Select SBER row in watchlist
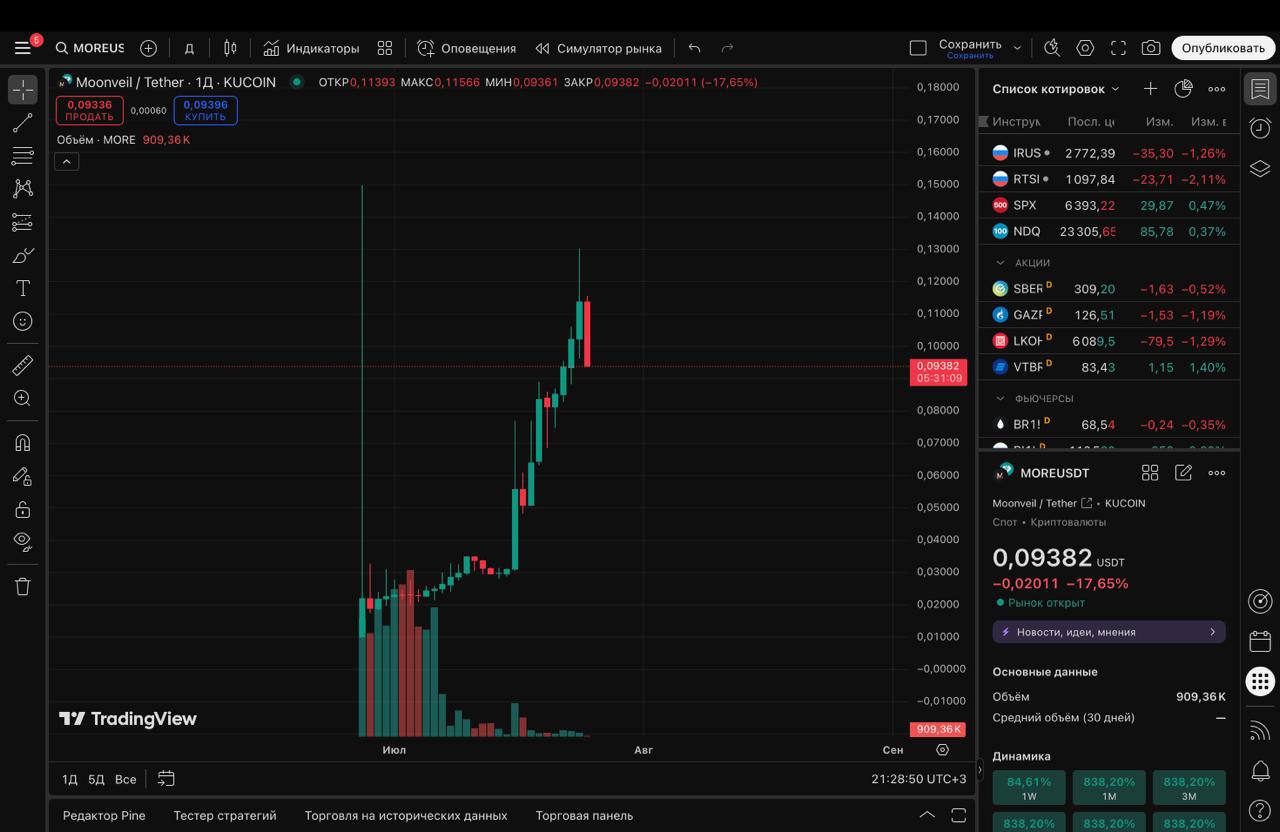 coord(1109,289)
